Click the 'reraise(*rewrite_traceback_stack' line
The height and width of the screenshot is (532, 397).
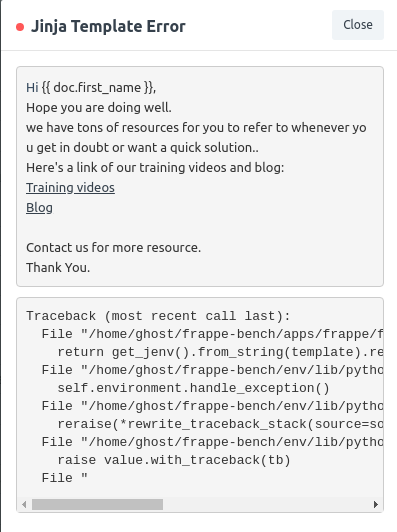point(220,424)
